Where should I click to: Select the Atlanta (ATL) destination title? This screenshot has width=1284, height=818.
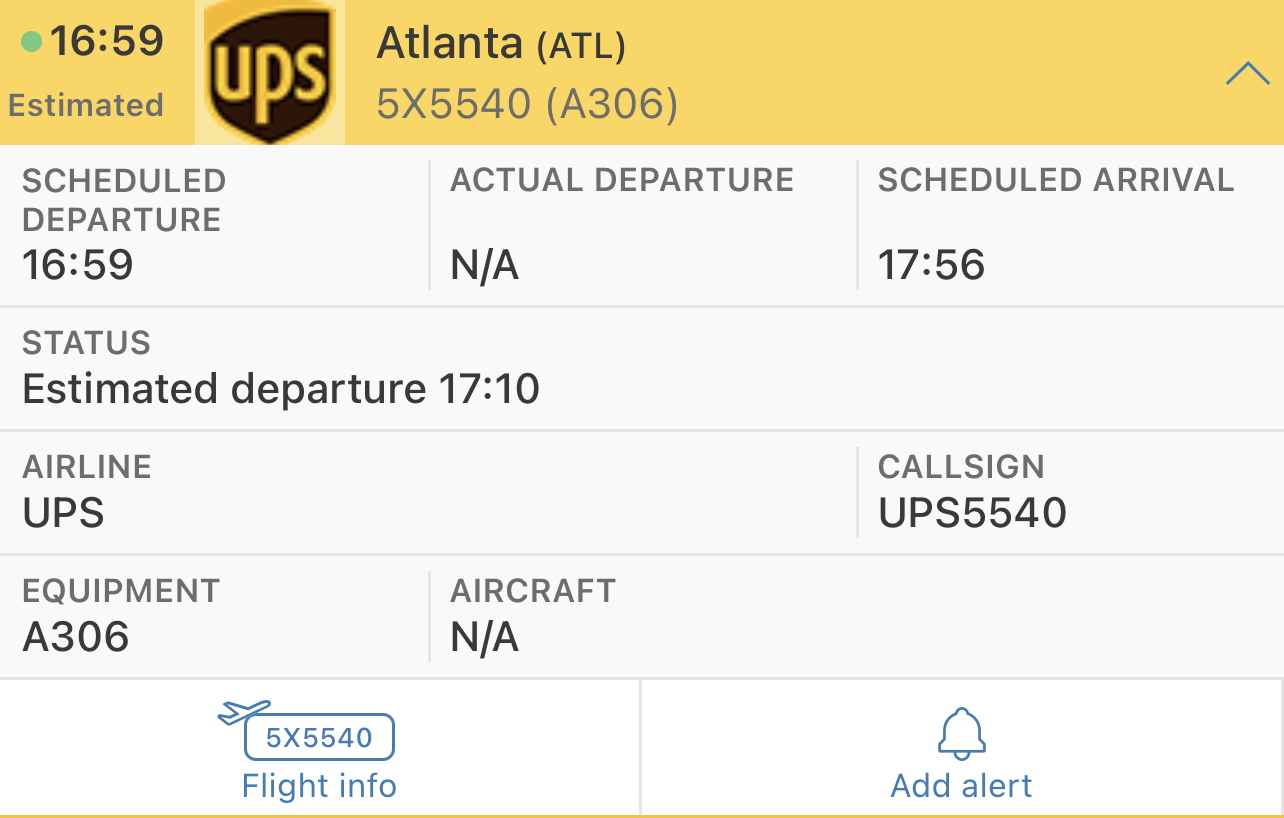click(x=500, y=44)
